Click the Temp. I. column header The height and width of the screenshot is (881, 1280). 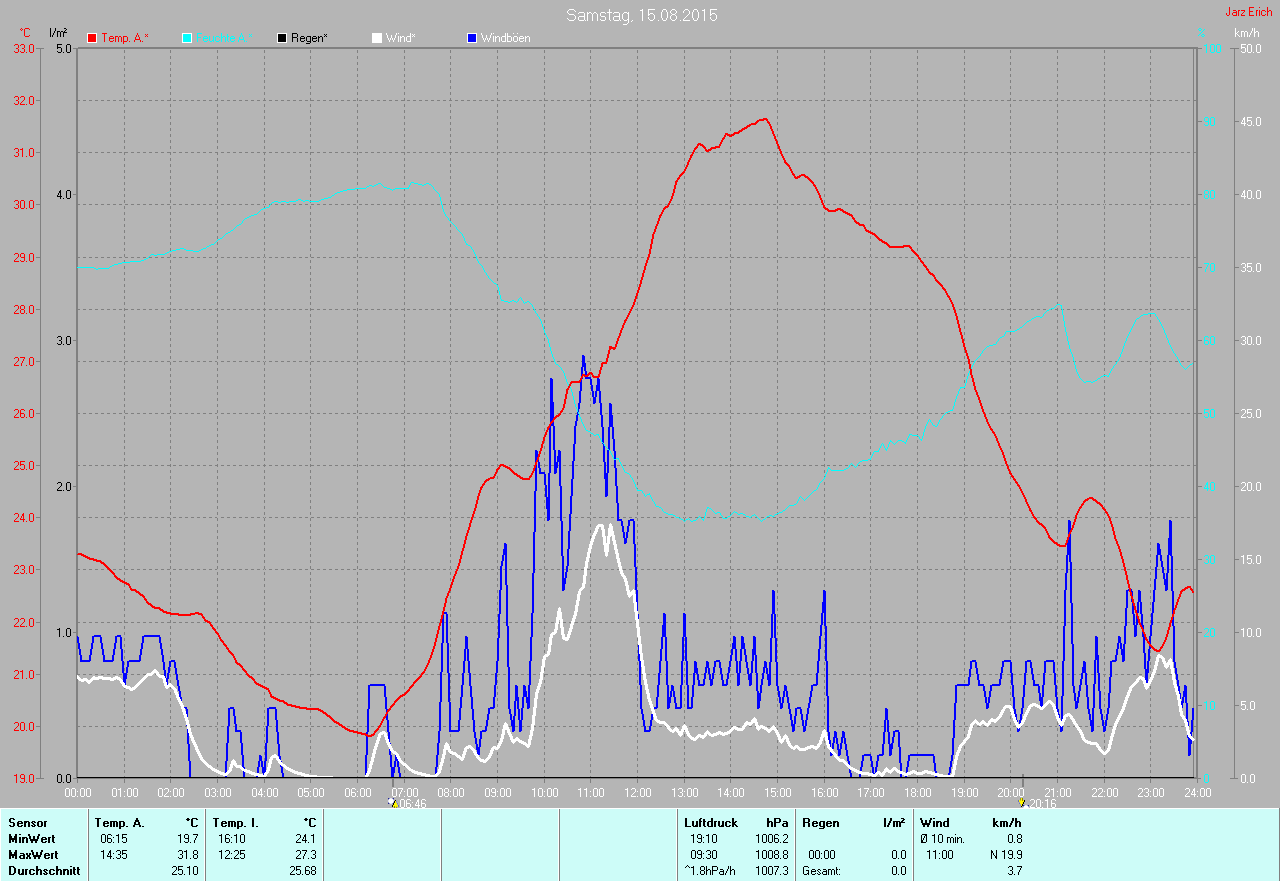click(236, 823)
